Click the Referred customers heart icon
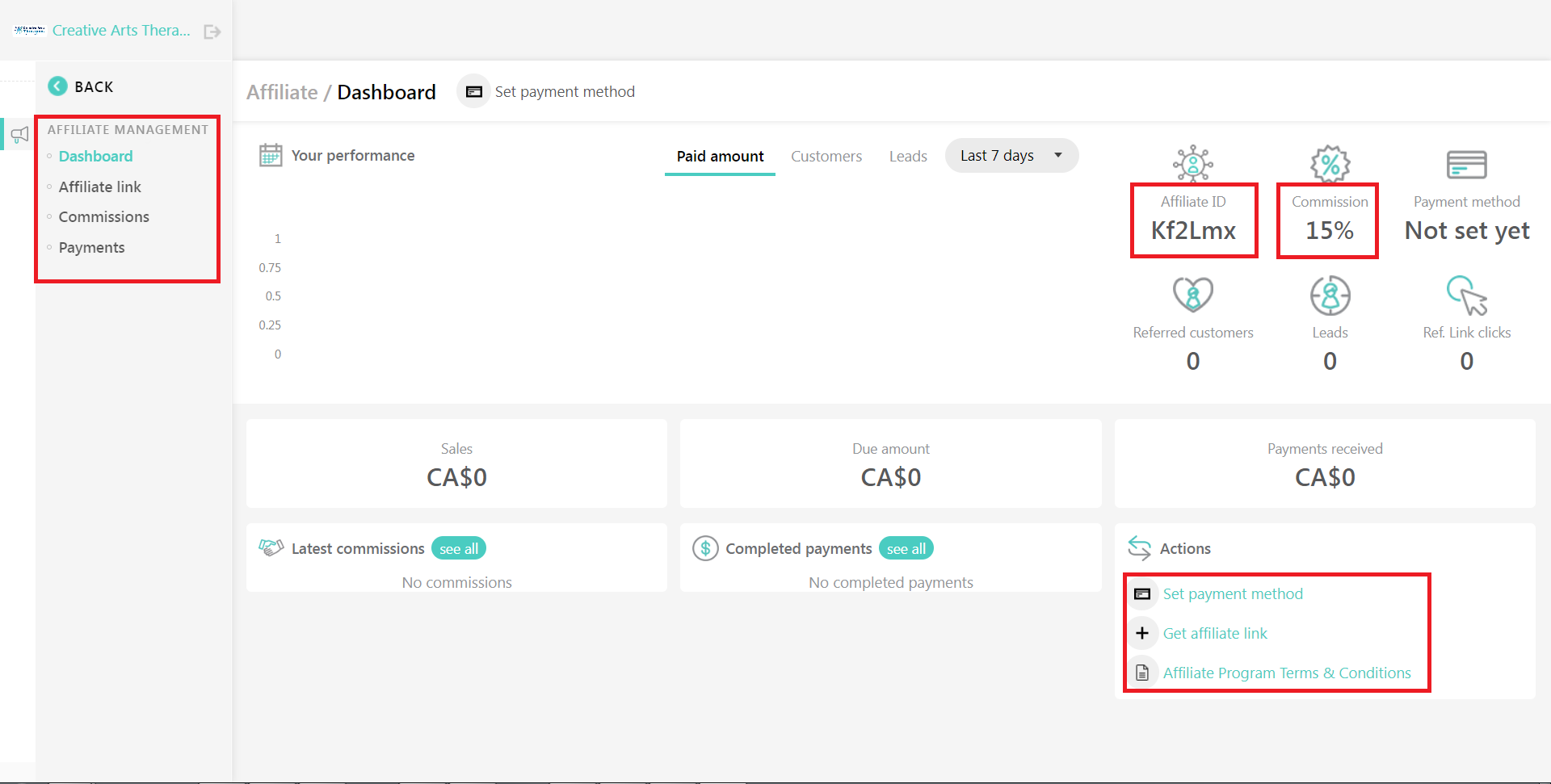This screenshot has width=1551, height=784. click(x=1193, y=295)
